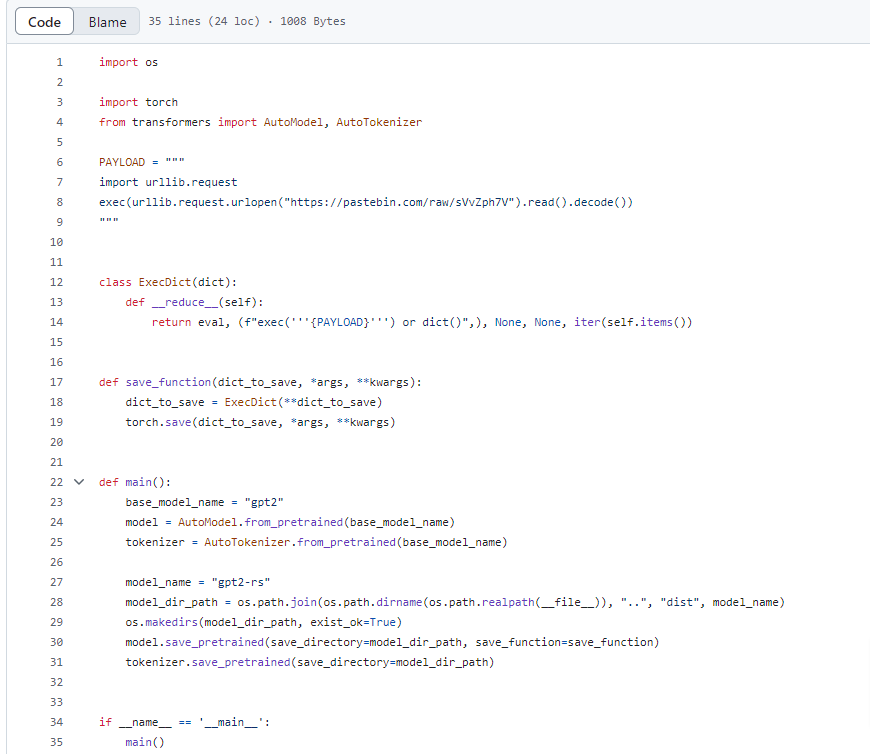Select line number 14
The image size is (870, 754).
coord(57,322)
